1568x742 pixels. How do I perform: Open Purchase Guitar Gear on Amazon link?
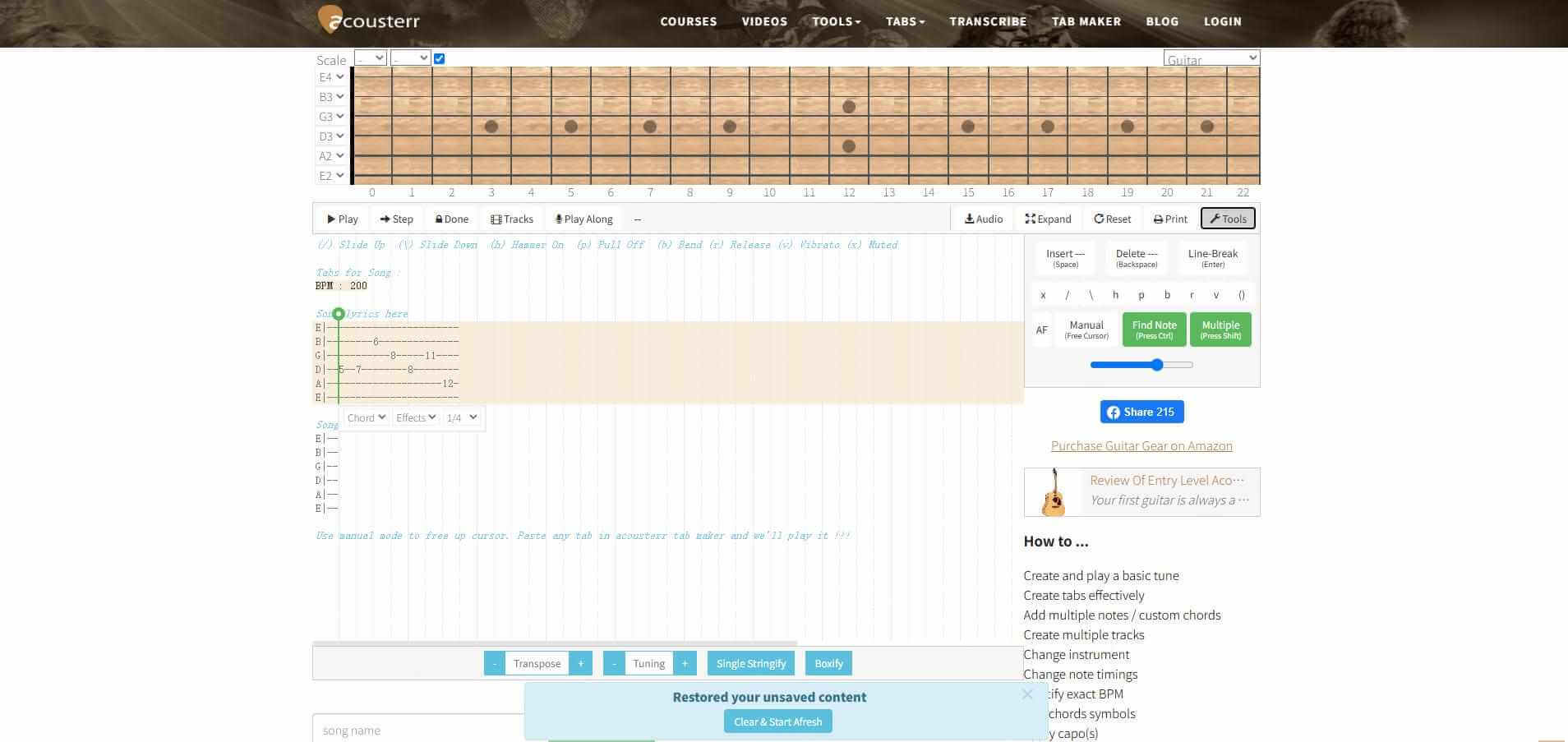pos(1141,445)
